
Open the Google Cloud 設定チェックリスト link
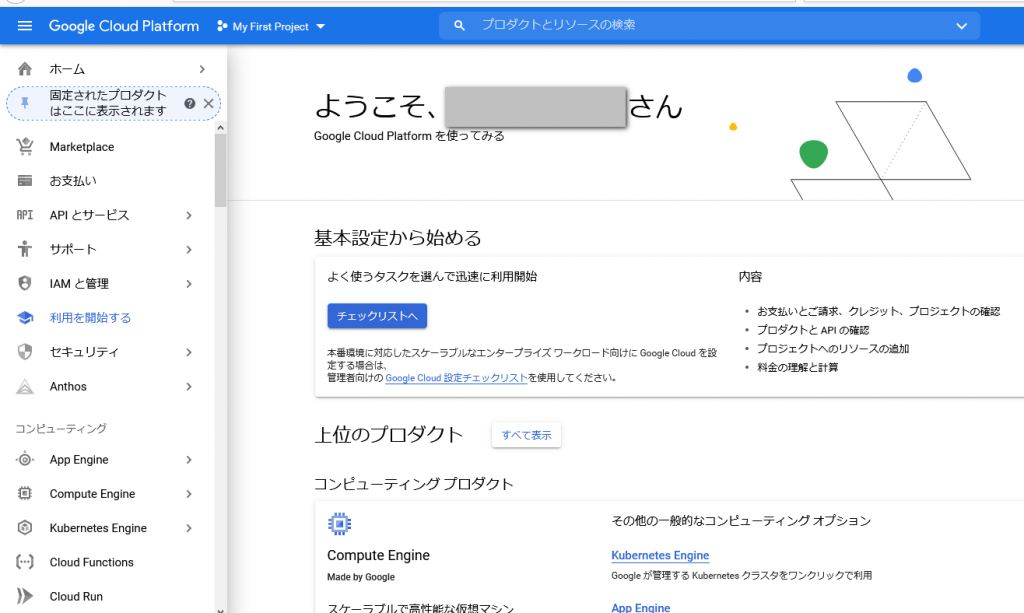456,378
